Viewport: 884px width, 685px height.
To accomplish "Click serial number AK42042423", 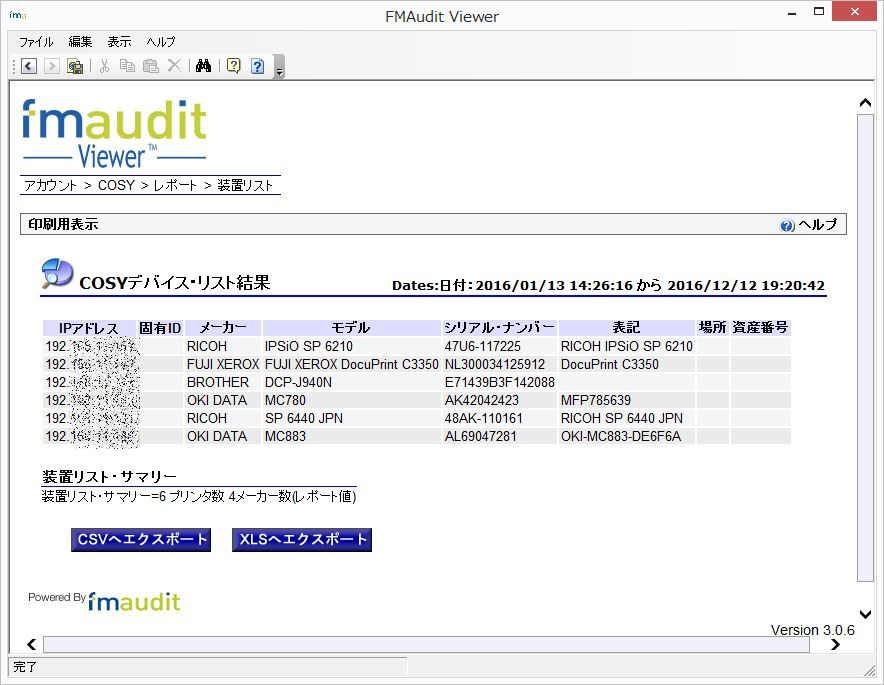I will (x=482, y=400).
